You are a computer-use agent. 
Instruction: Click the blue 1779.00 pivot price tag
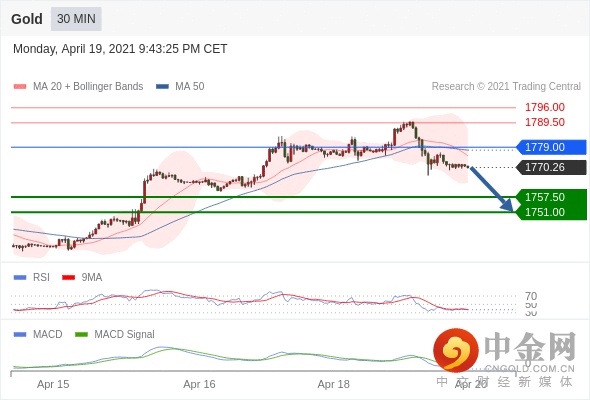click(551, 147)
